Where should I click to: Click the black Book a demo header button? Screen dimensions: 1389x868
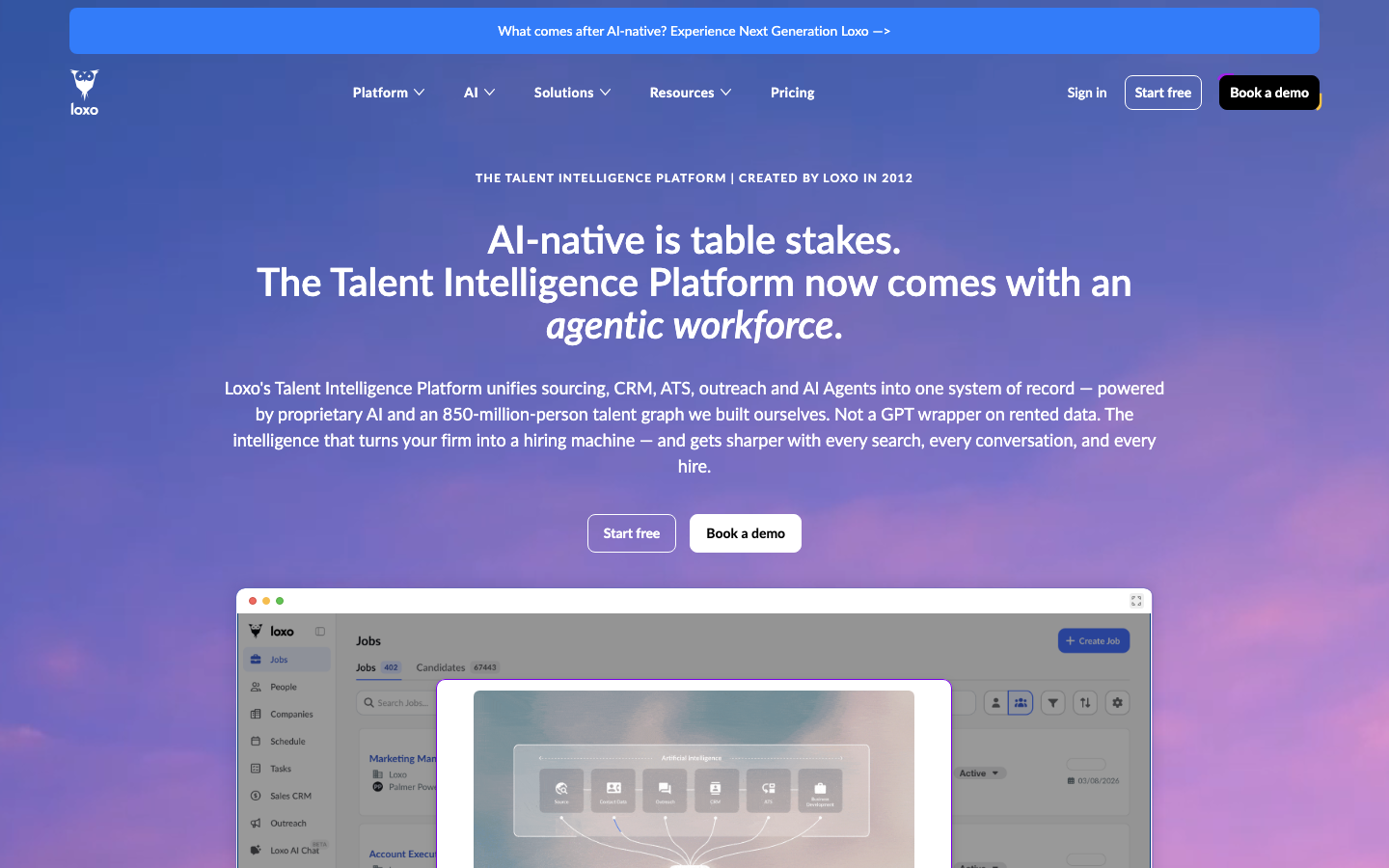[1269, 93]
